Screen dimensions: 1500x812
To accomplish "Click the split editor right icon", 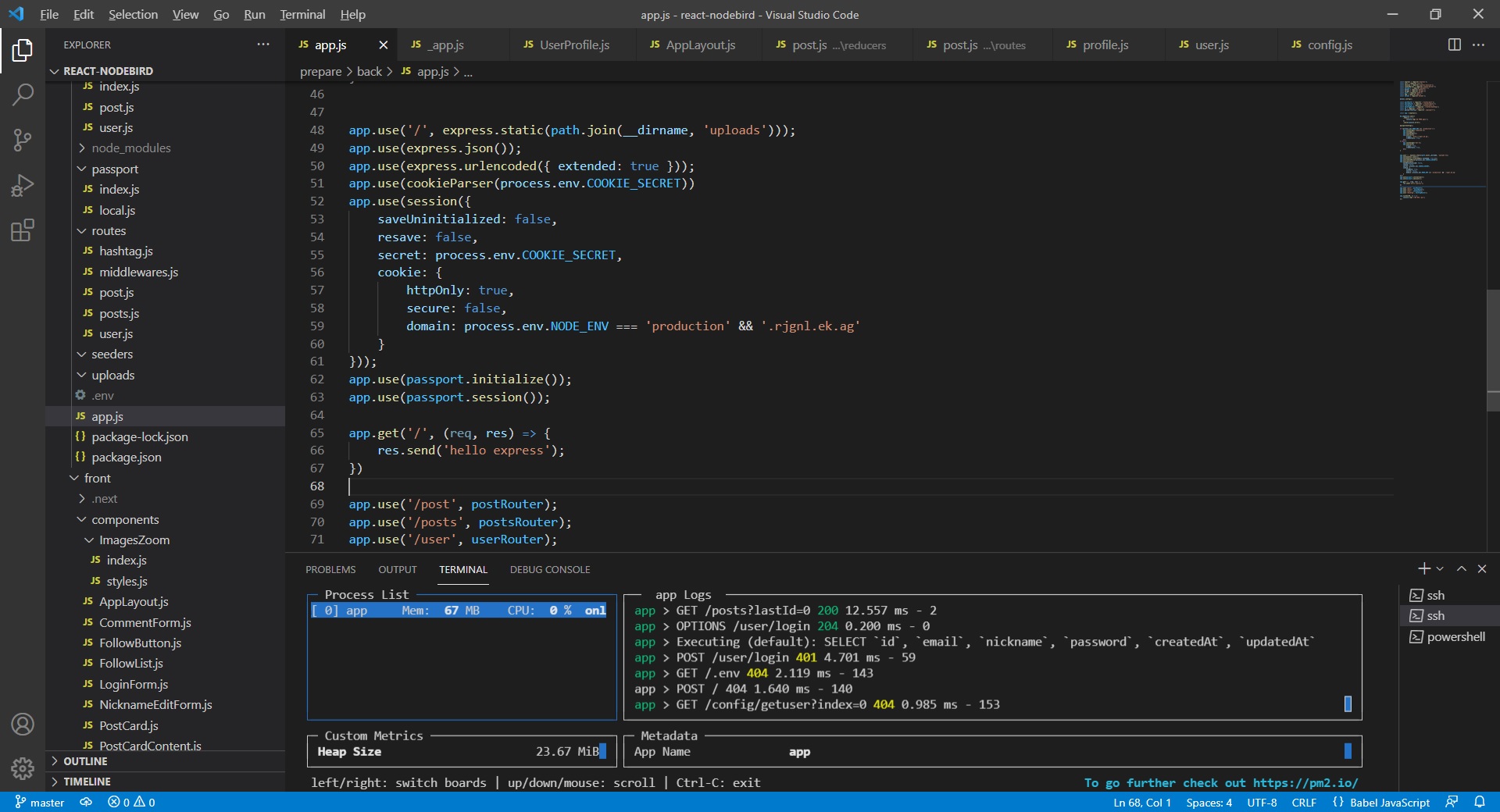I will [x=1454, y=45].
